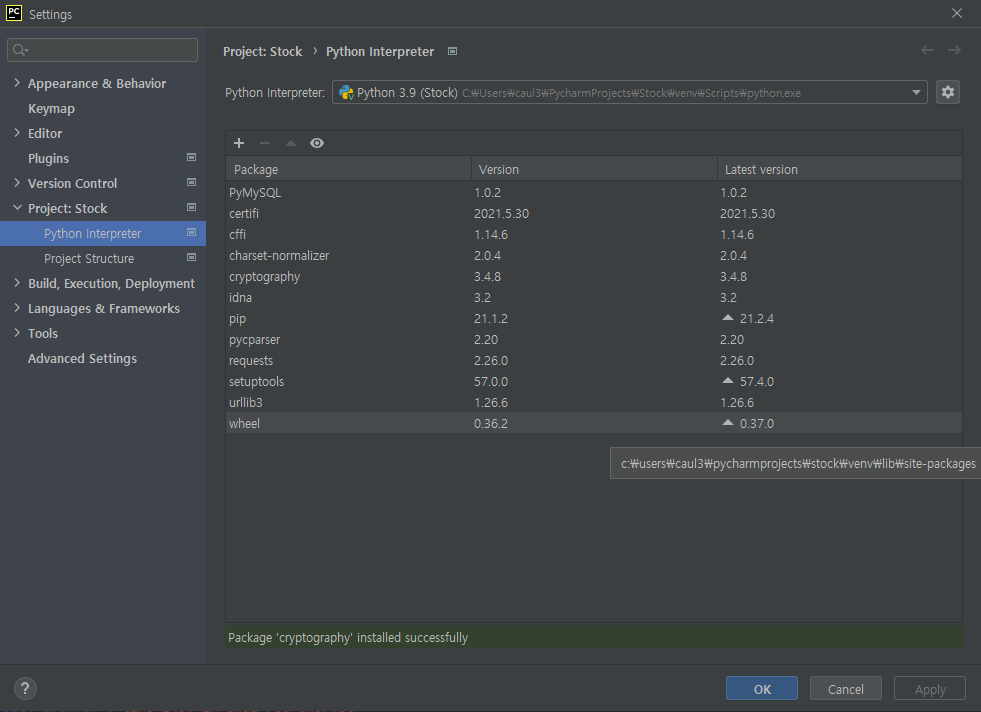Toggle the show early releases eye icon

click(x=317, y=143)
